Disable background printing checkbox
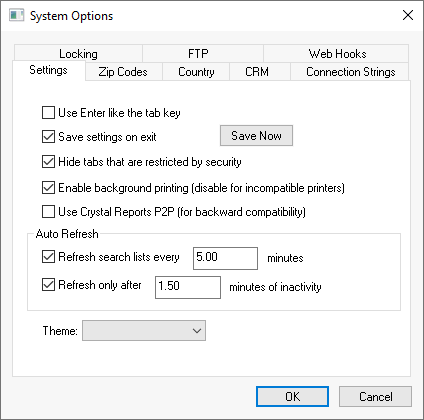This screenshot has height=420, width=424. [48, 188]
